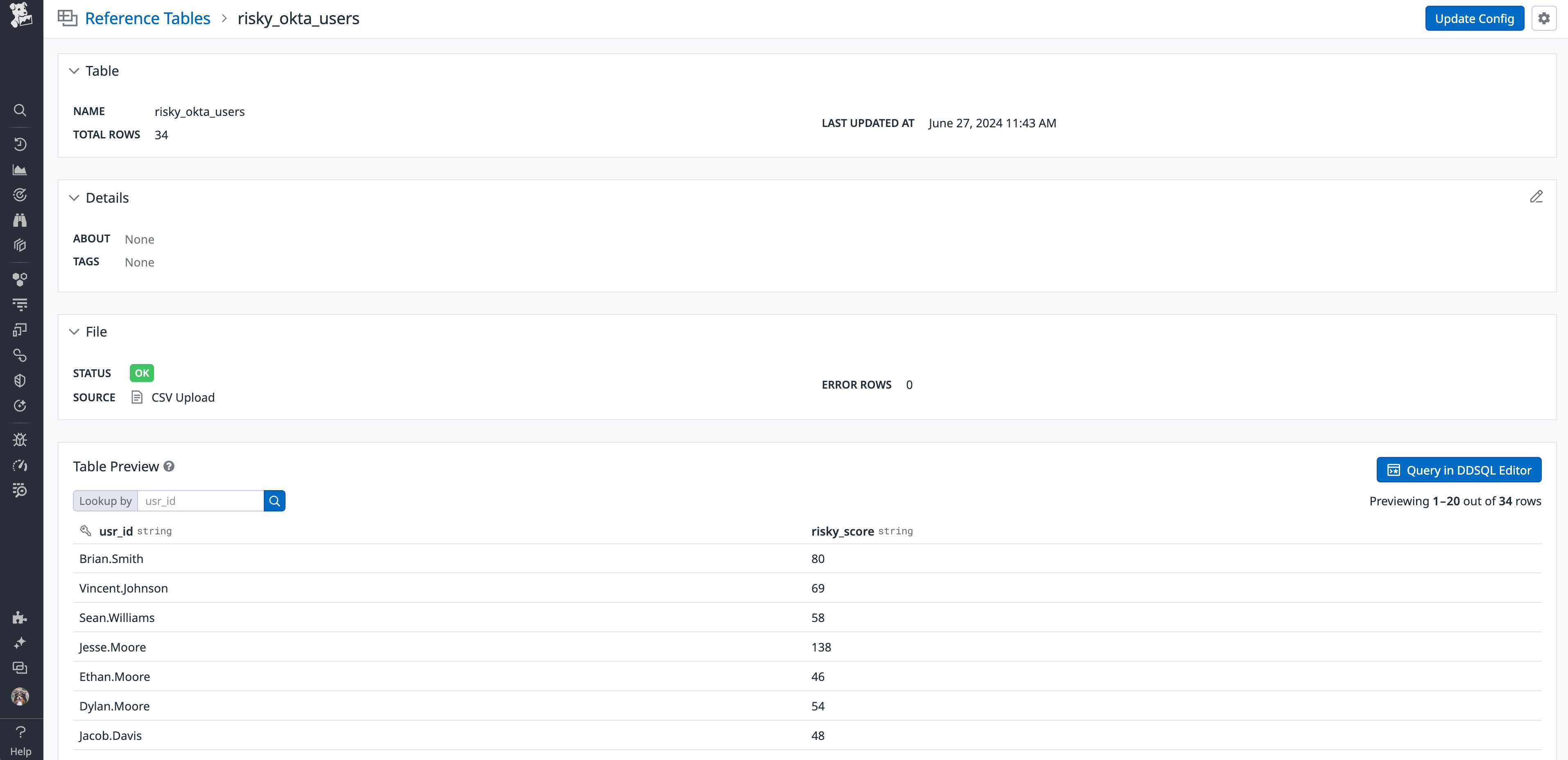1568x760 pixels.
Task: Collapse the File section
Action: (74, 331)
